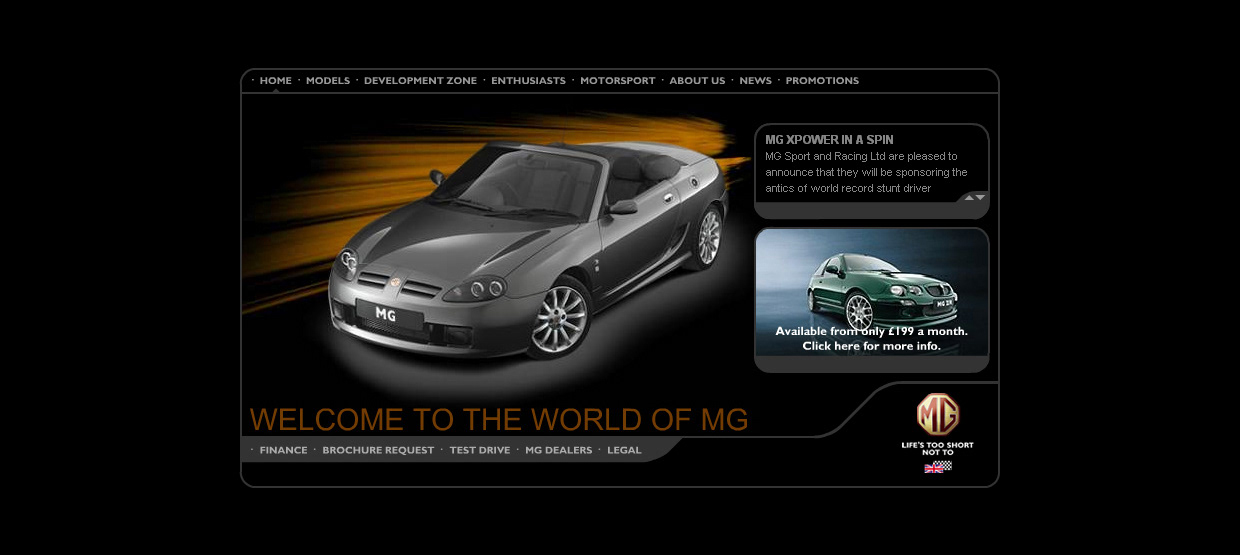The height and width of the screenshot is (555, 1240).
Task: Open the MOTORSPORT section
Action: 618,81
